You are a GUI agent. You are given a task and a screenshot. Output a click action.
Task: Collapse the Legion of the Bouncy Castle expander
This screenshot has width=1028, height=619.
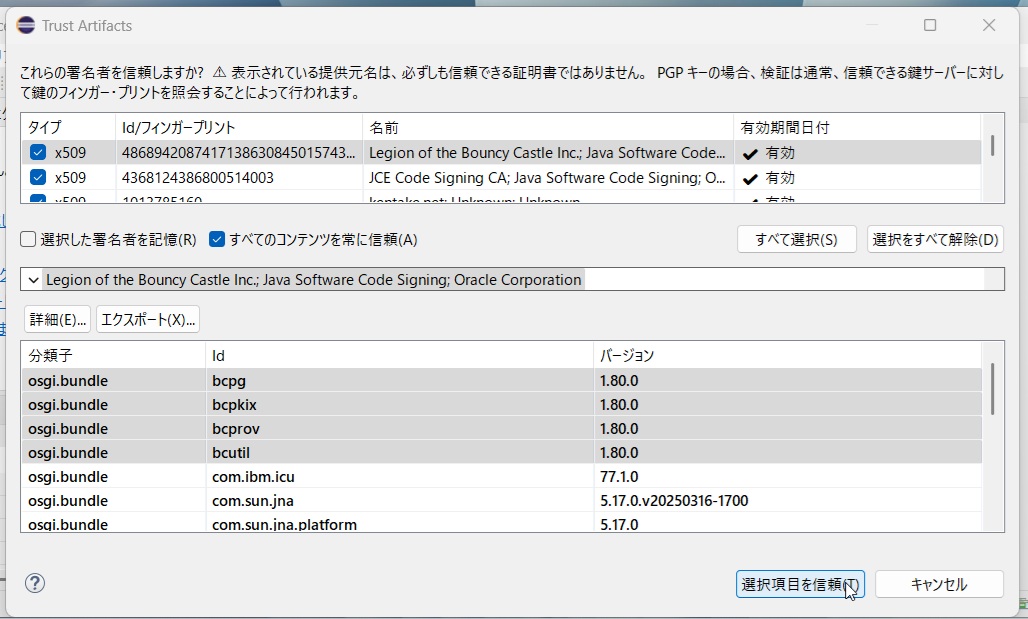click(33, 280)
